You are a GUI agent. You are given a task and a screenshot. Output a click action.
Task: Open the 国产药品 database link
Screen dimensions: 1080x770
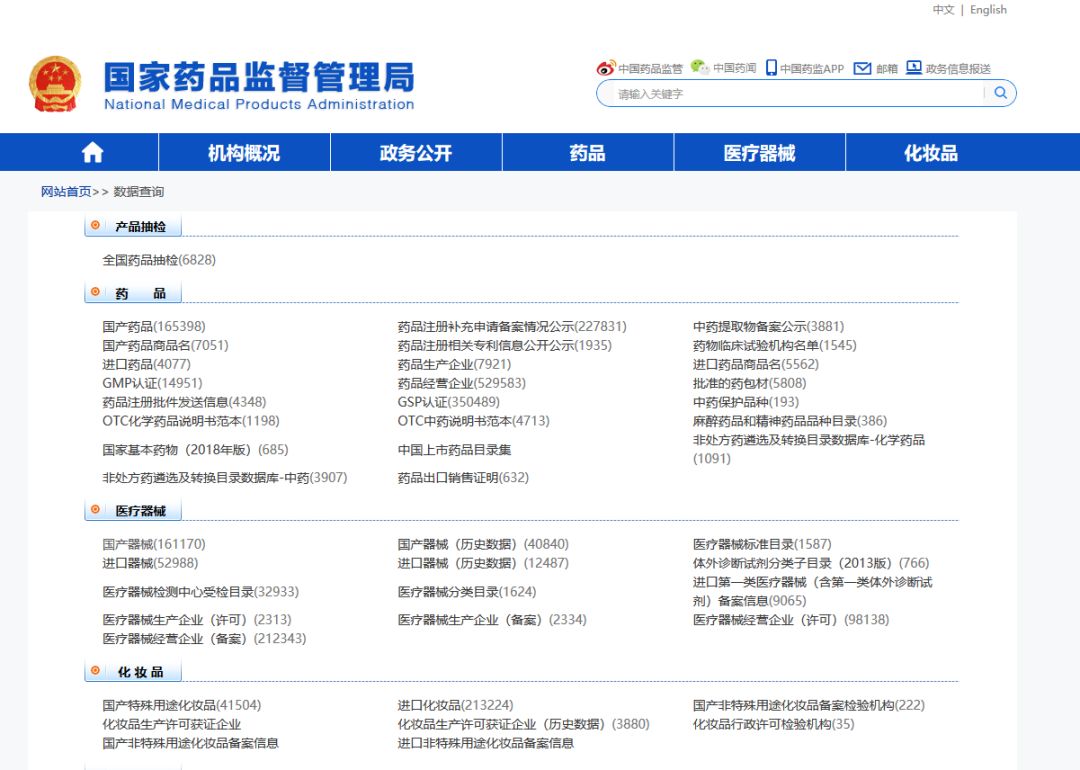tap(154, 326)
